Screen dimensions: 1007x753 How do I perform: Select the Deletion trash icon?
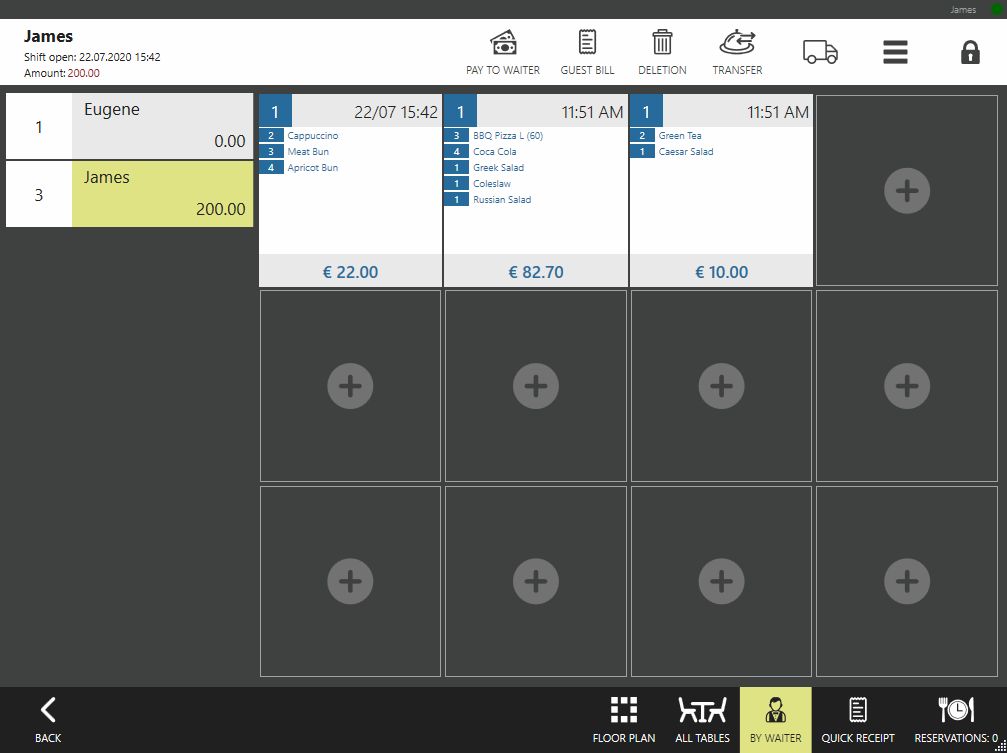point(662,52)
